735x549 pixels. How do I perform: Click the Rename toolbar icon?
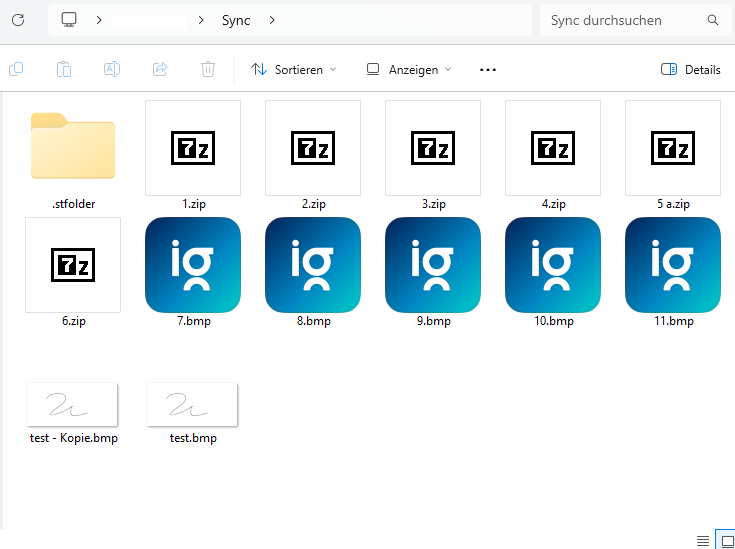tap(112, 69)
